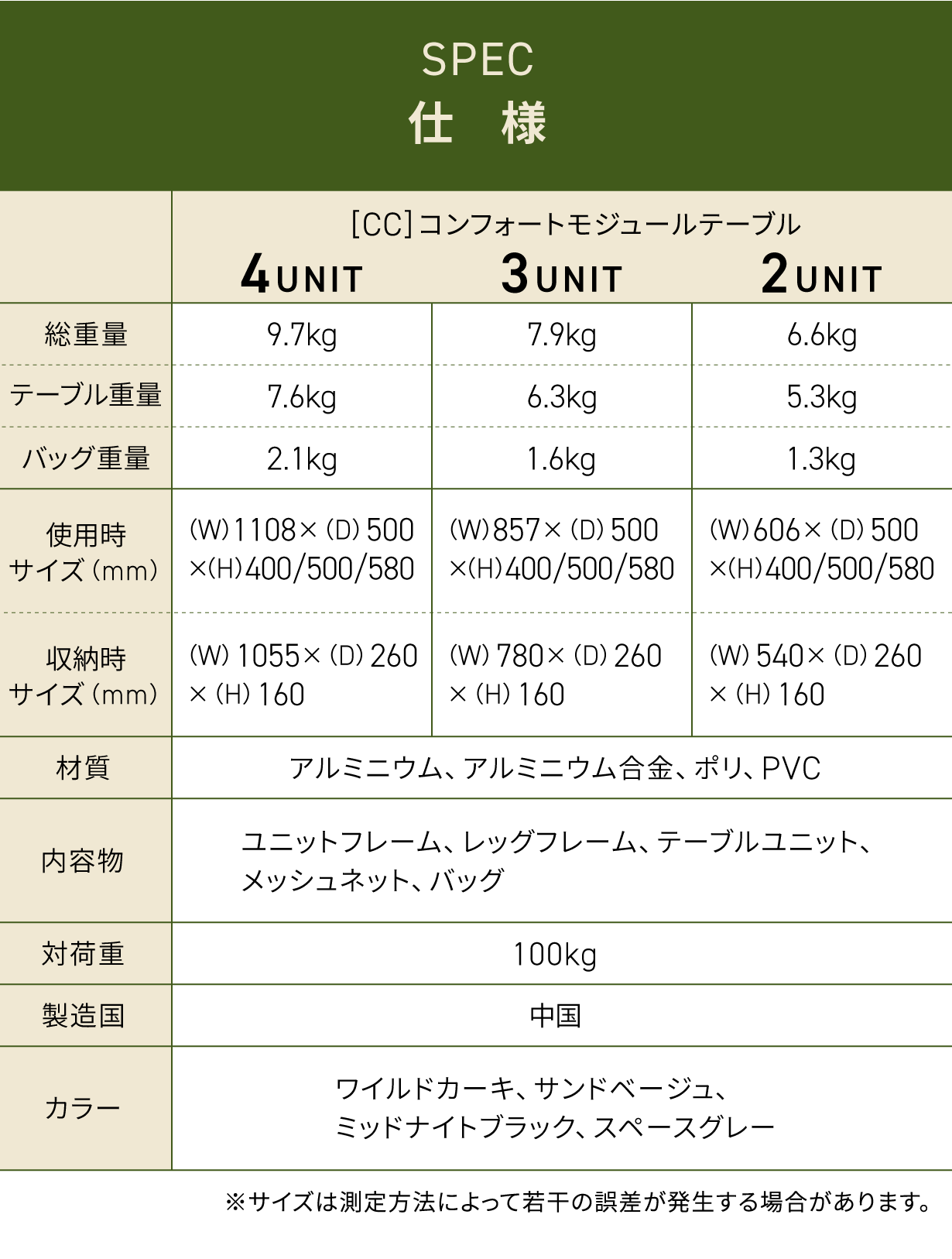Screen dimensions: 952x1259
Task: Select the 2UNIT column header
Action: click(x=821, y=276)
